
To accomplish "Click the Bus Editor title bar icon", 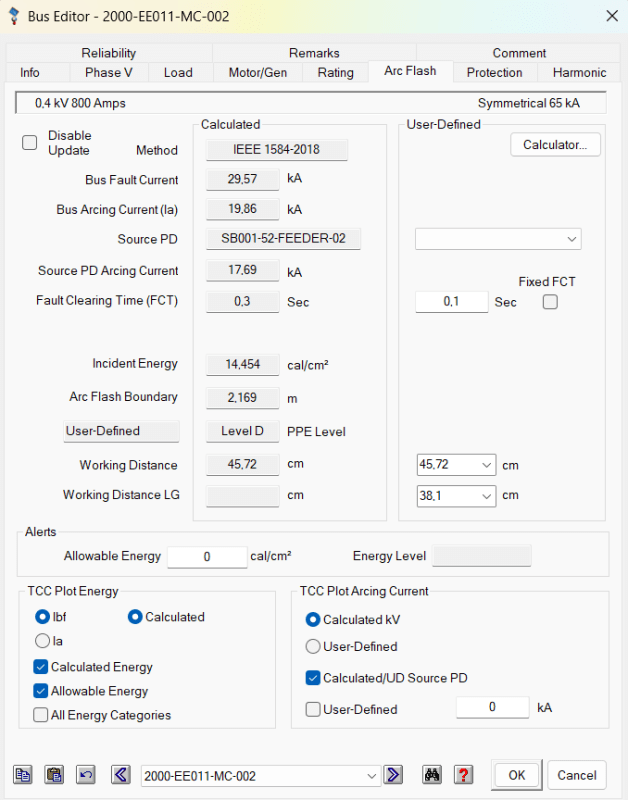I will 14,16.
